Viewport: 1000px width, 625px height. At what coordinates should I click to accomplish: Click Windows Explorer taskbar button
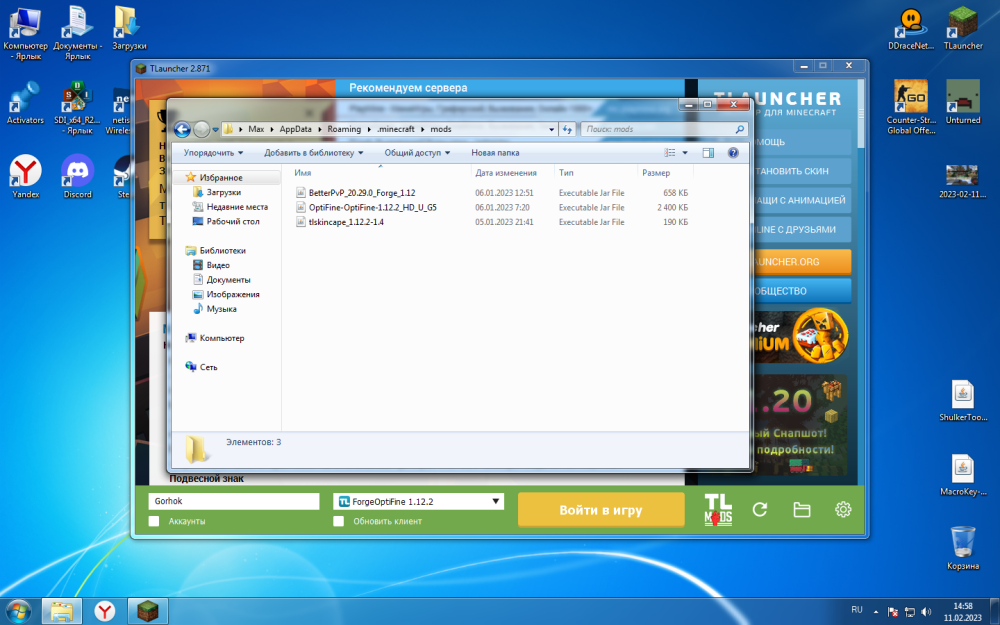pyautogui.click(x=61, y=611)
